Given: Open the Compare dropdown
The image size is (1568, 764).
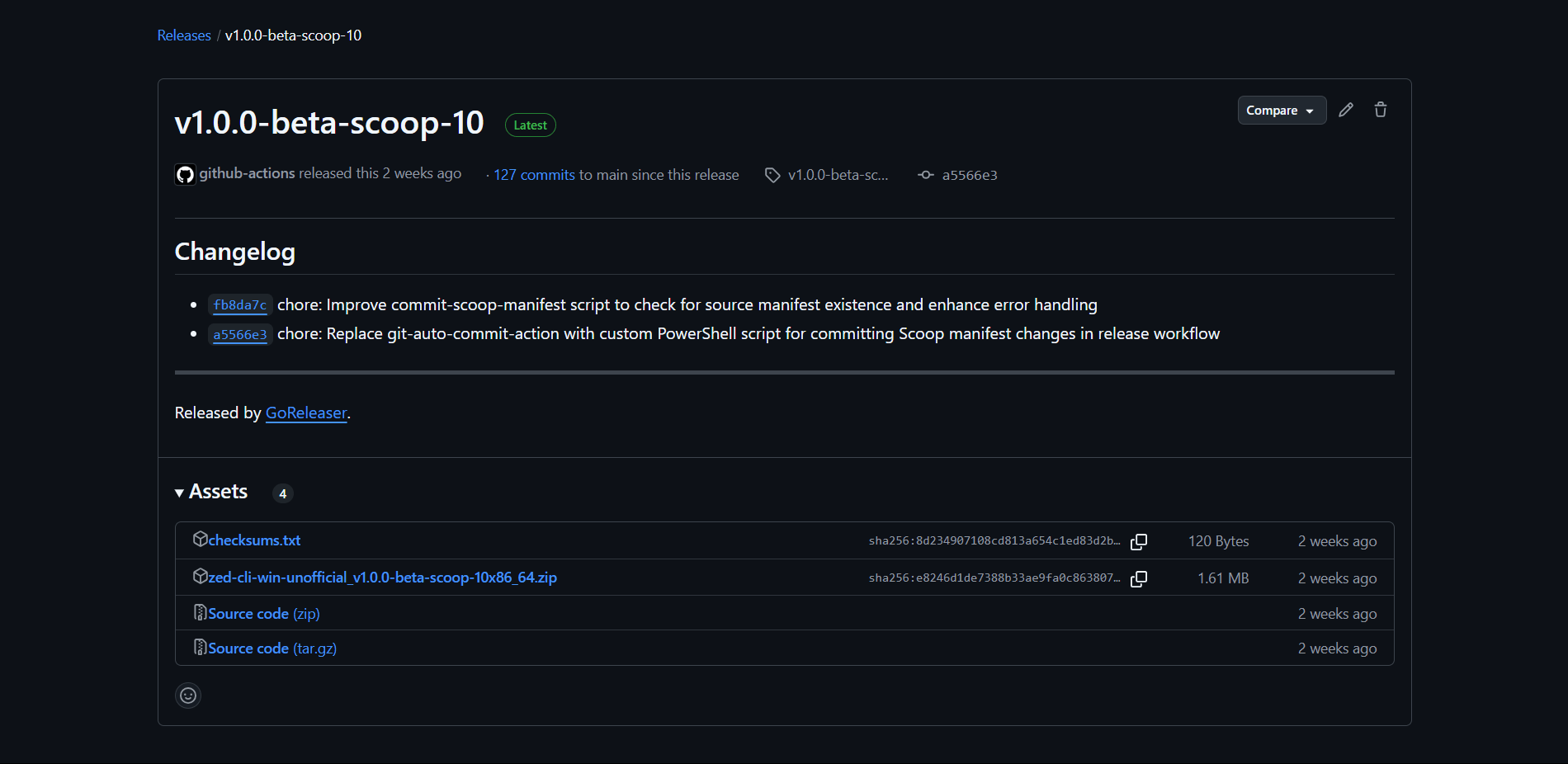Looking at the screenshot, I should click(x=1282, y=110).
